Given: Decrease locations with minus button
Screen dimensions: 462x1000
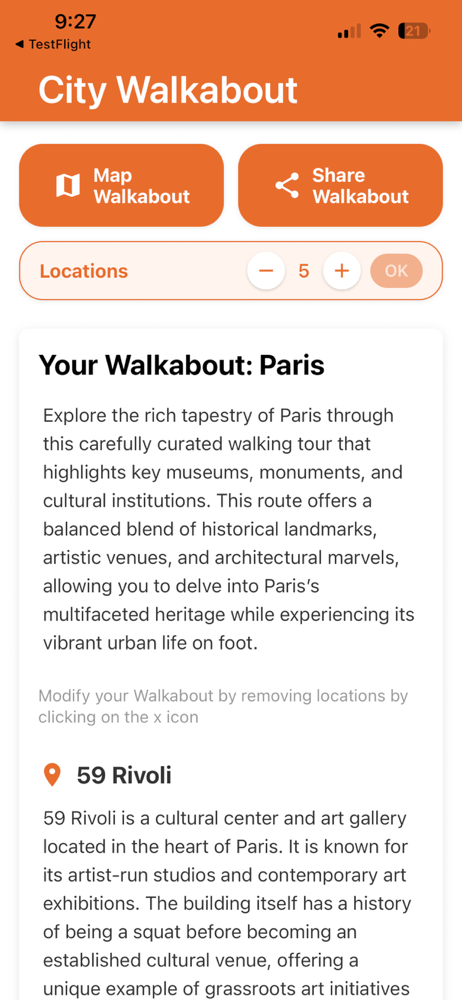Looking at the screenshot, I should point(266,271).
